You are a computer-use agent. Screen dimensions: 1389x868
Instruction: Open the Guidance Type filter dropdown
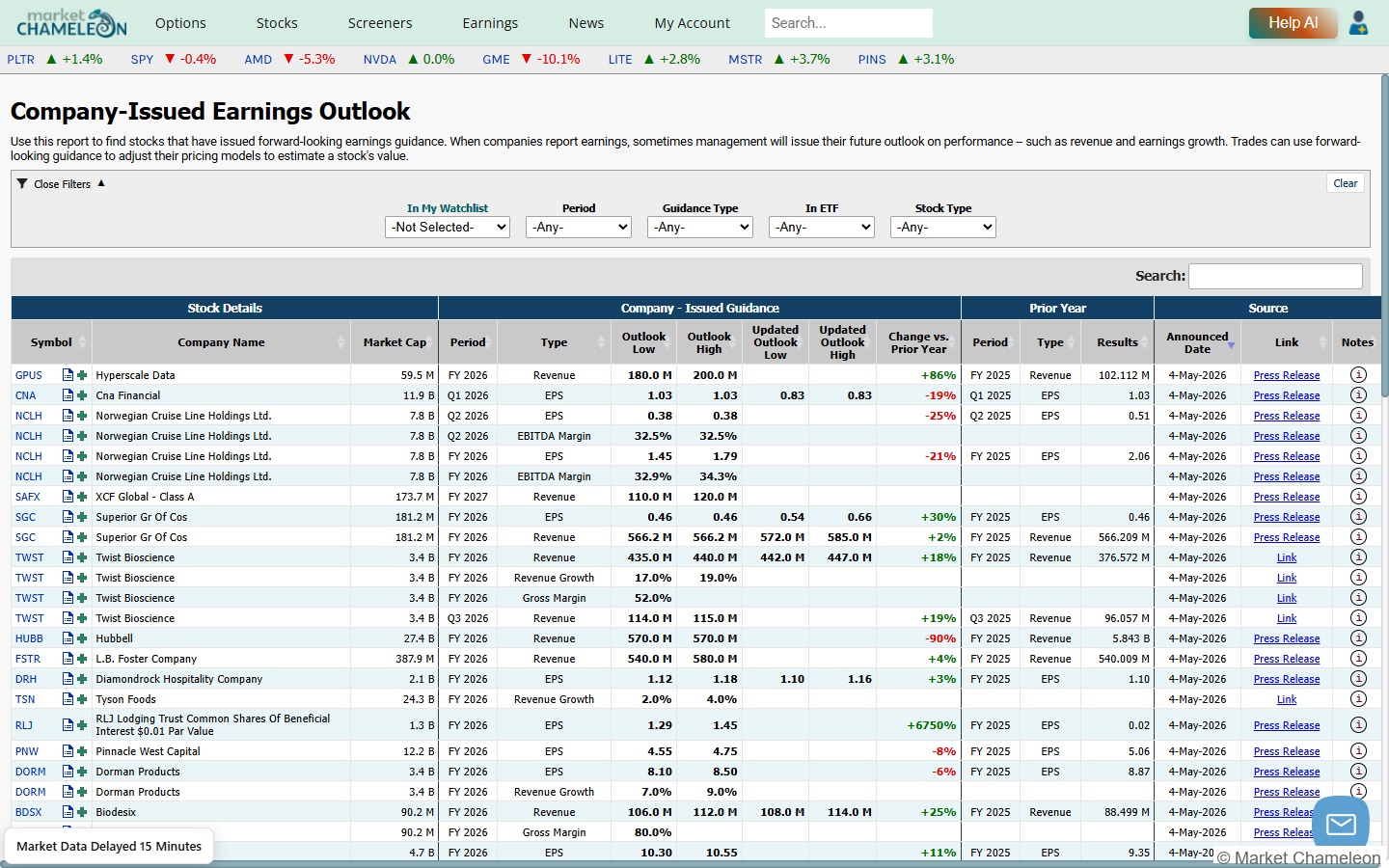tap(699, 228)
